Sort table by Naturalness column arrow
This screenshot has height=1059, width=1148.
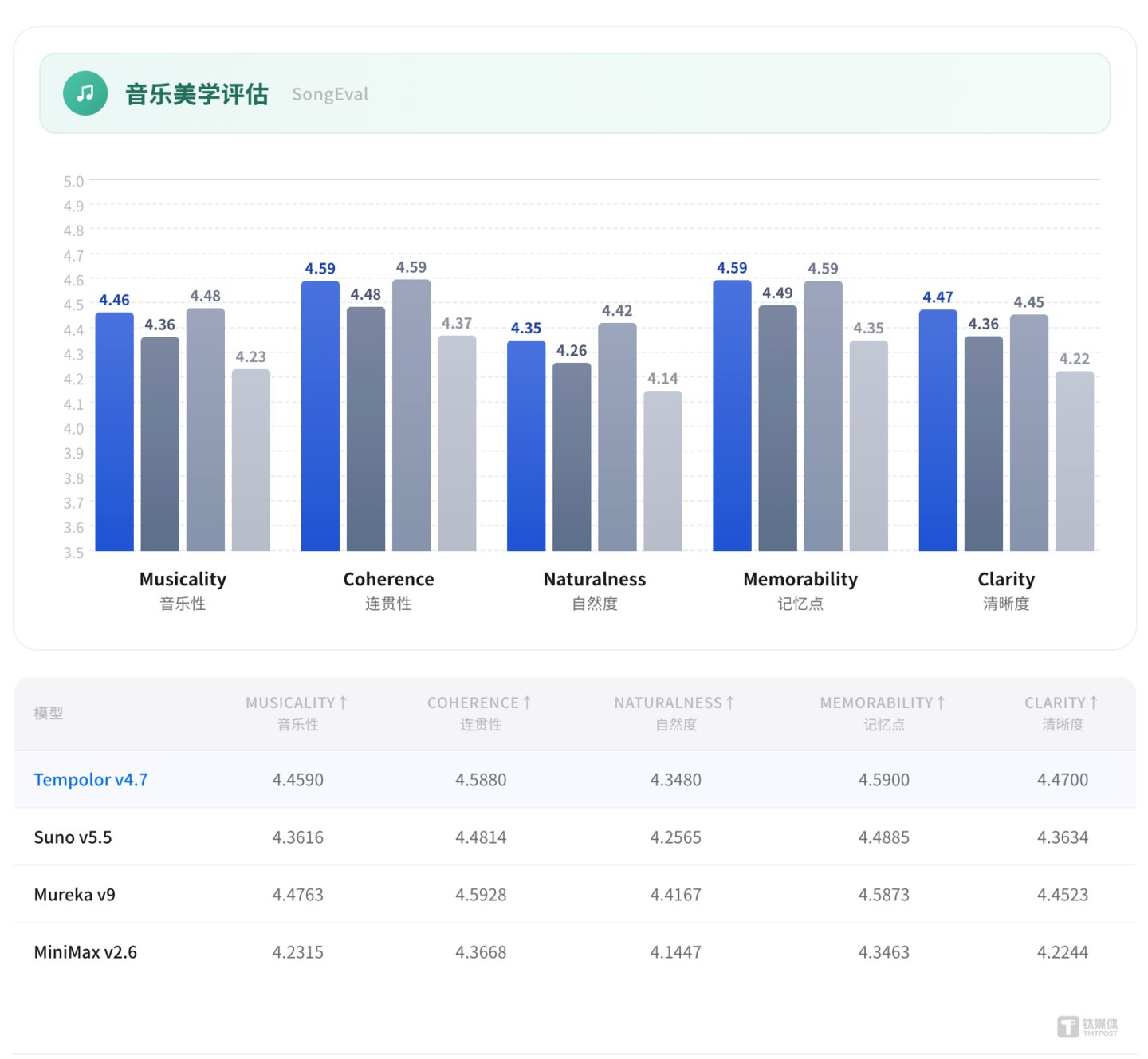tap(729, 703)
